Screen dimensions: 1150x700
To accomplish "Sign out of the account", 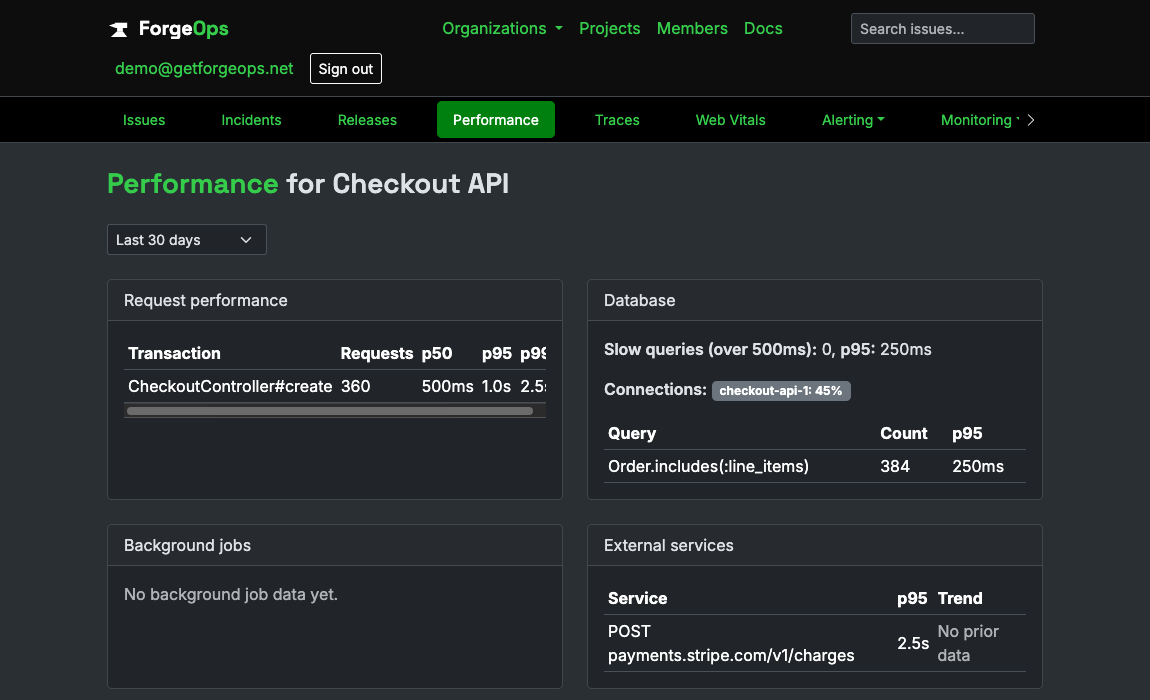I will (345, 68).
